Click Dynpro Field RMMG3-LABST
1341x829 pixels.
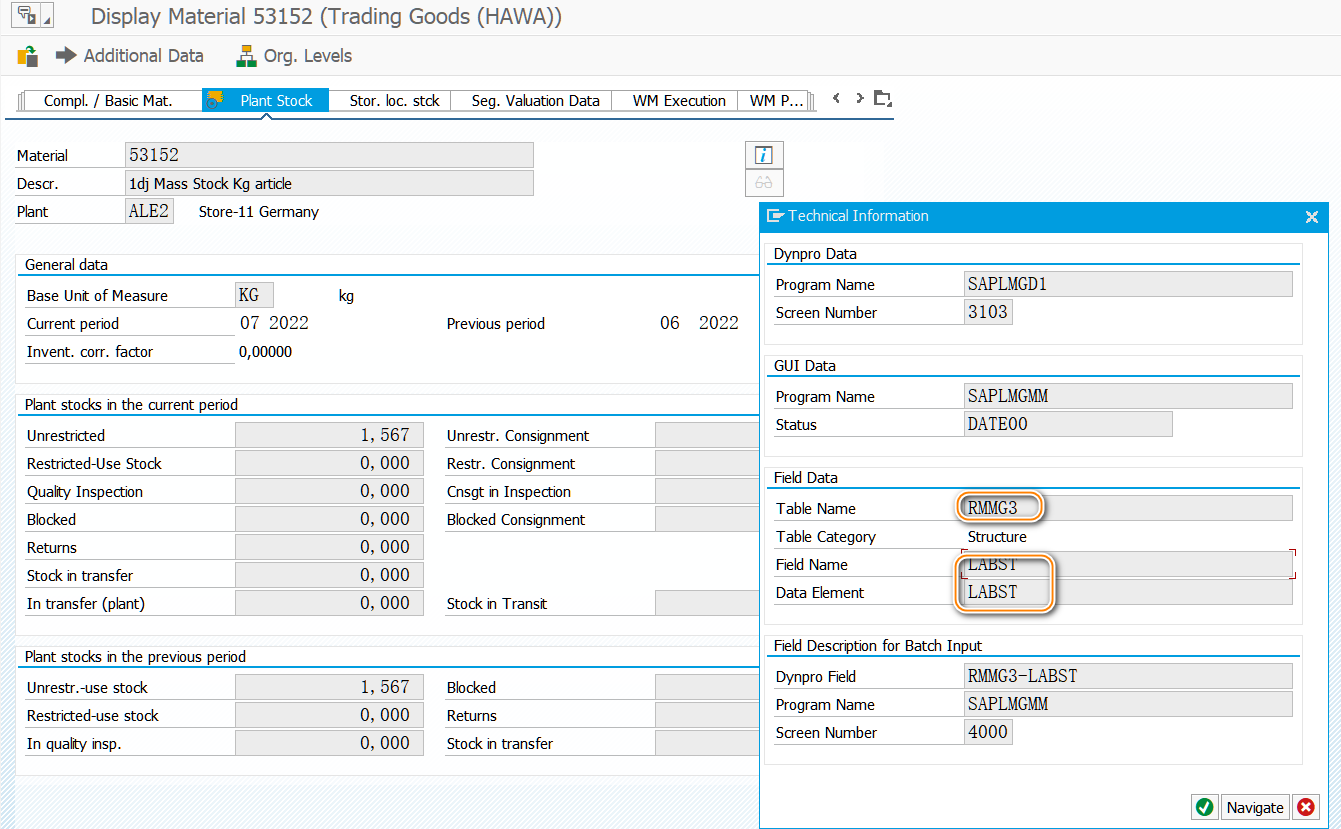click(x=1128, y=676)
